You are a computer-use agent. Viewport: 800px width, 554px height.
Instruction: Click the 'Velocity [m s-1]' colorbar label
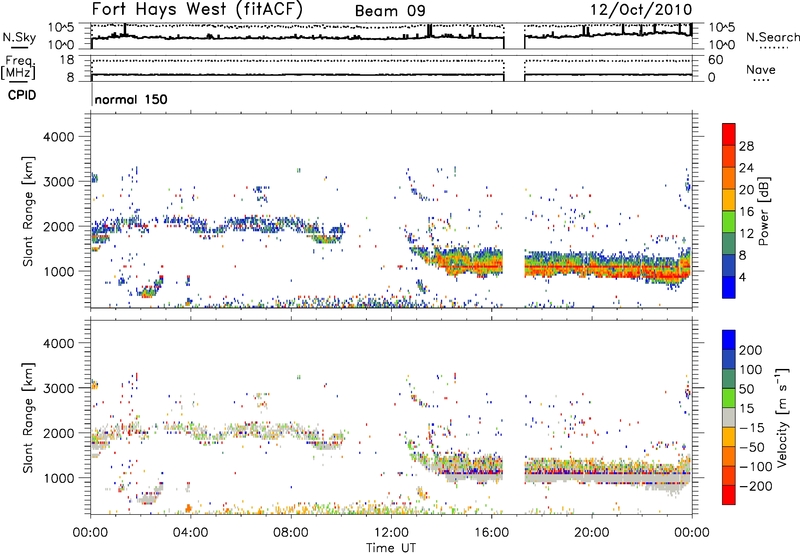pos(783,417)
